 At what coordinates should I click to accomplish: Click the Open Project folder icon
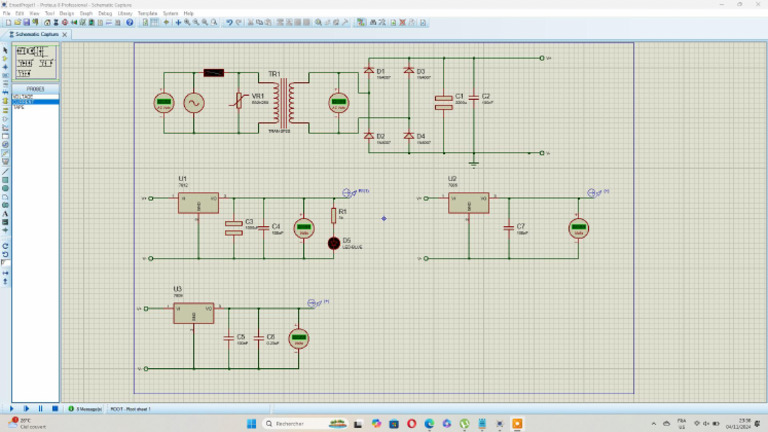click(x=18, y=23)
